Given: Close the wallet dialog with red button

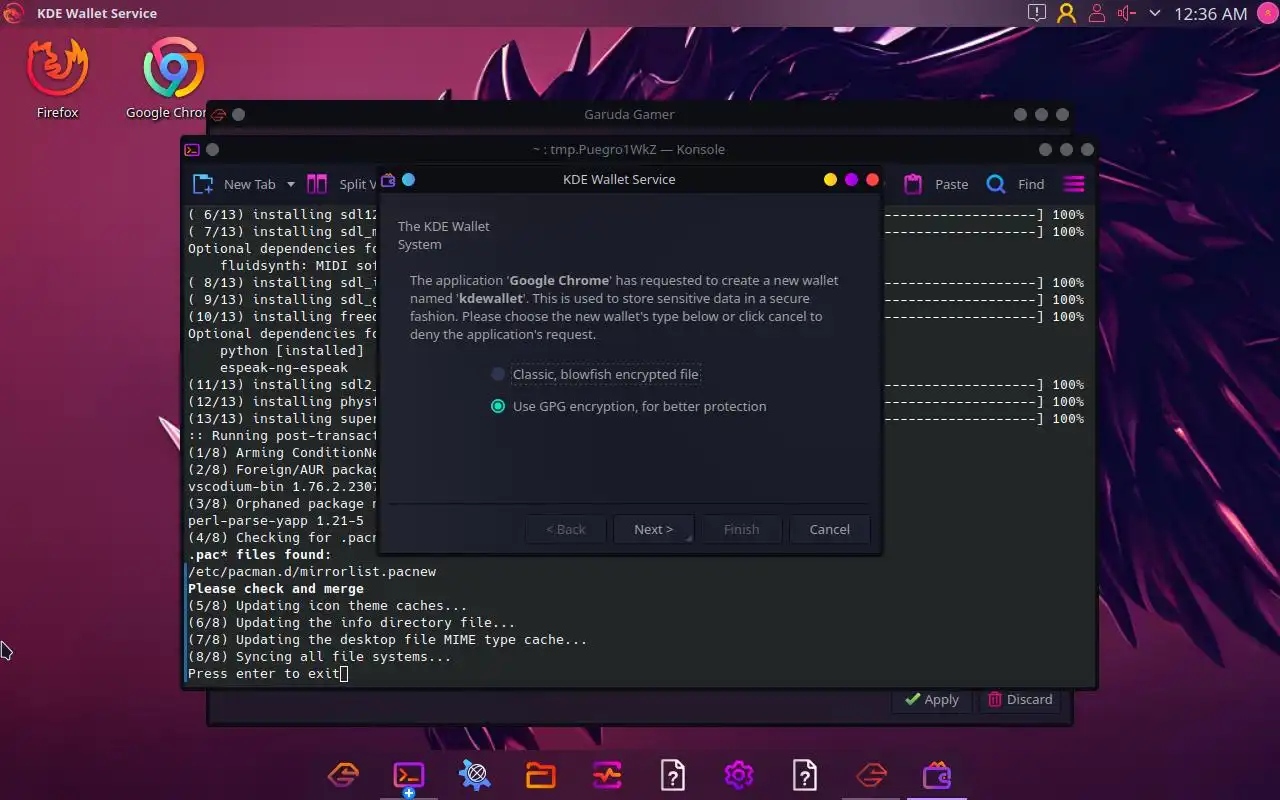Looking at the screenshot, I should [872, 180].
